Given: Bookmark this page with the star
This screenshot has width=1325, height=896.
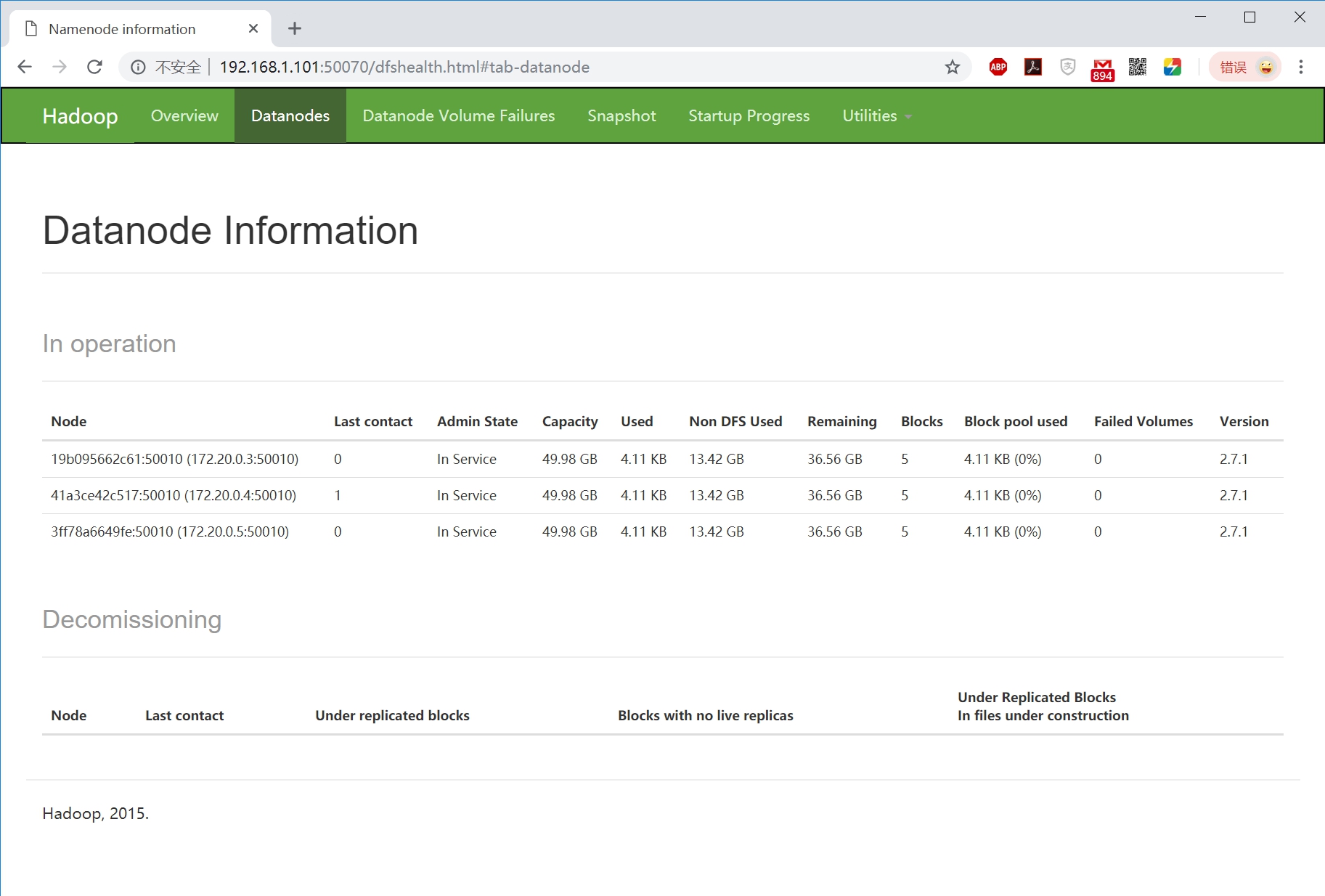Looking at the screenshot, I should pyautogui.click(x=953, y=67).
